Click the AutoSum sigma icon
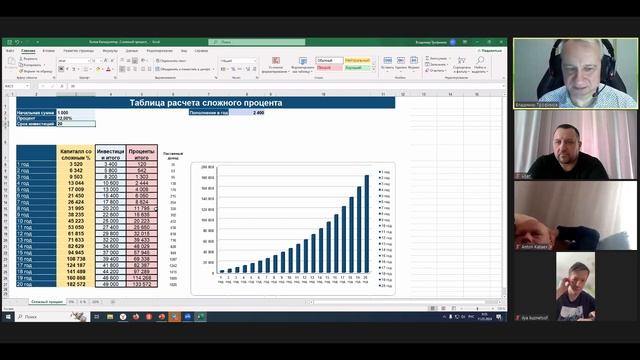Image resolution: width=640 pixels, height=360 pixels. [427, 58]
